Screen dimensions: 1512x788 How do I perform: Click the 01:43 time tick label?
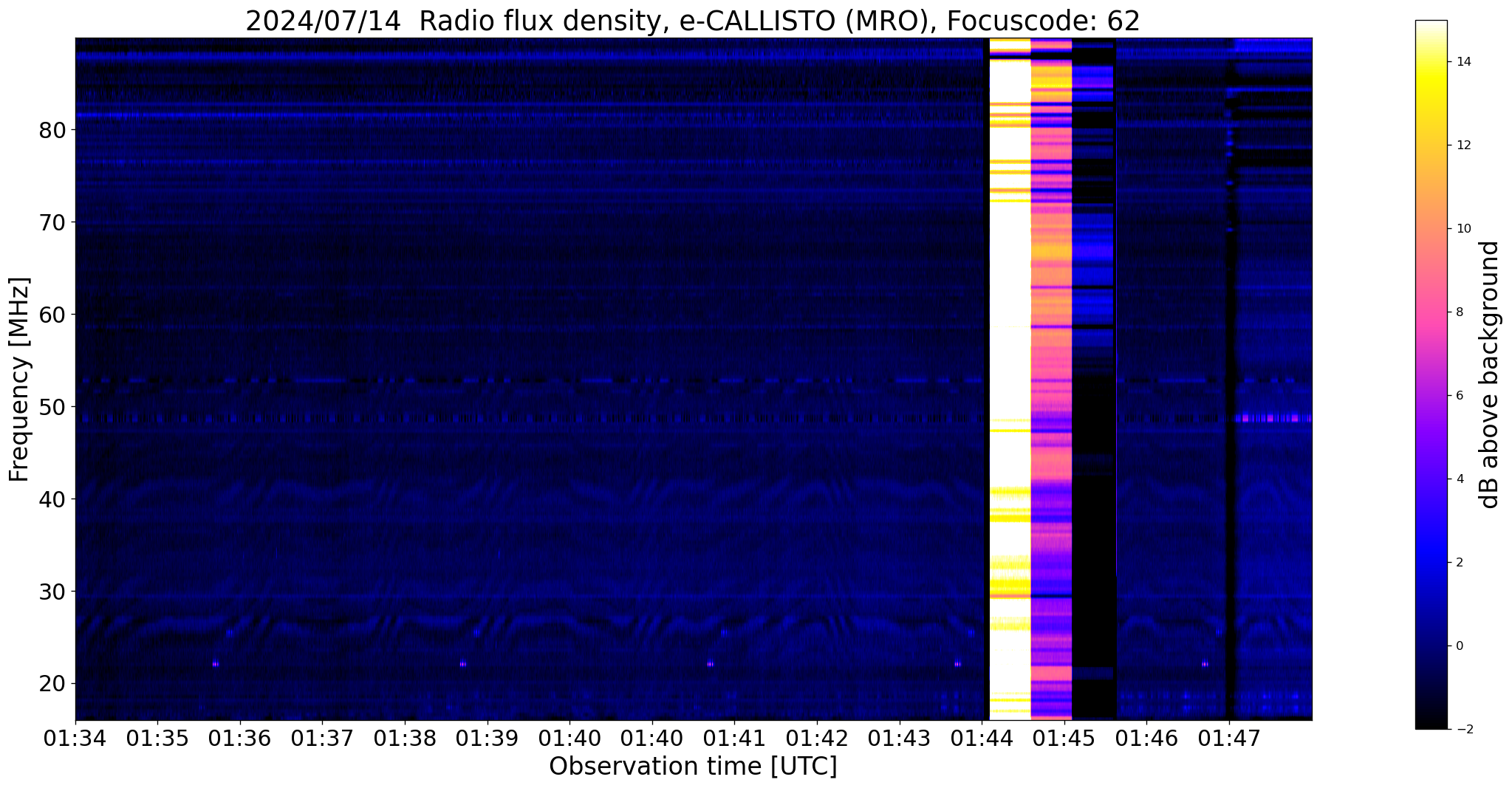tap(899, 737)
